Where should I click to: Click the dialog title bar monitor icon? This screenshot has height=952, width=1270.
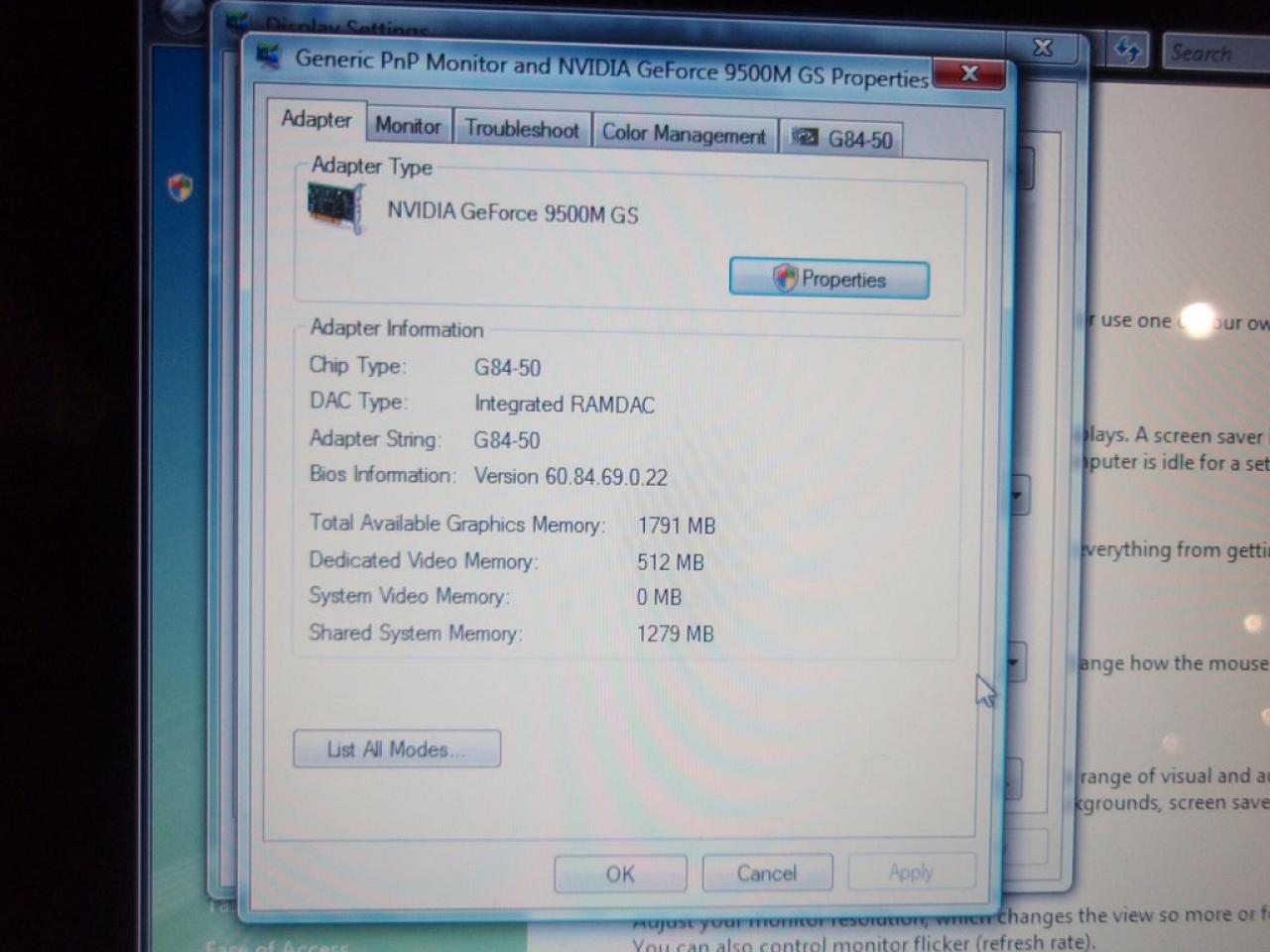269,54
